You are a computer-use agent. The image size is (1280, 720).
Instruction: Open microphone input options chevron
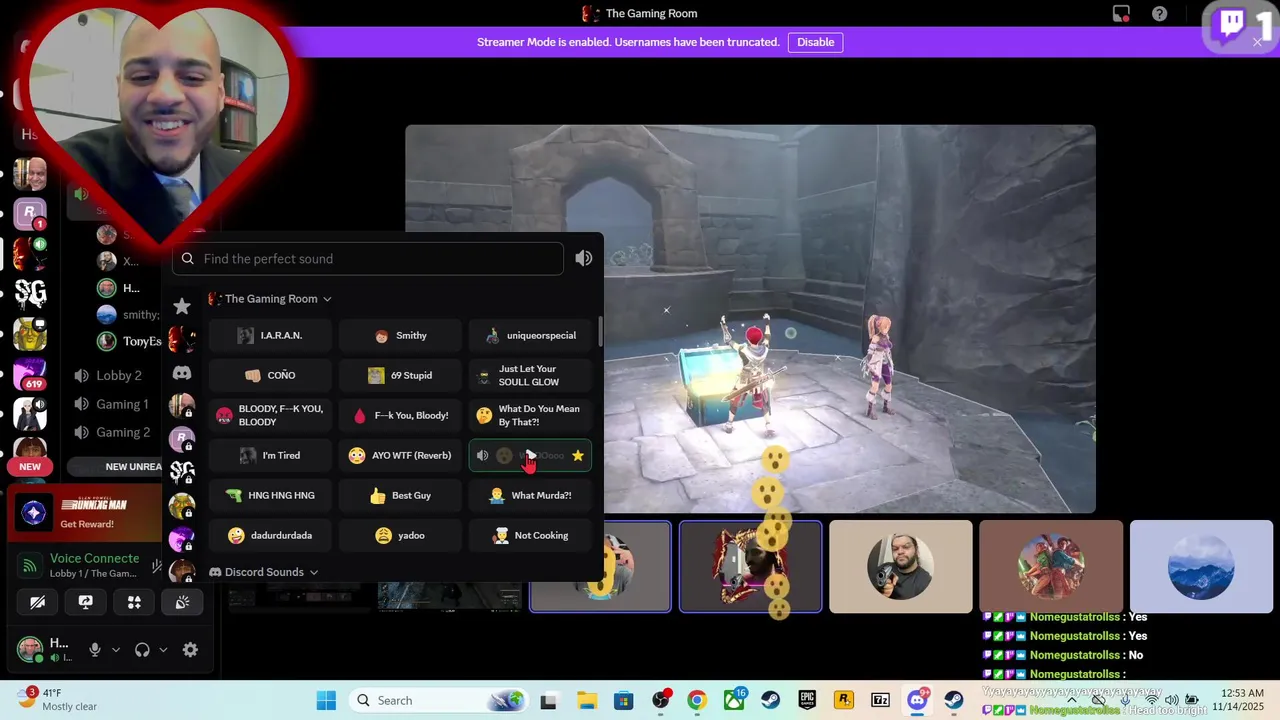[x=116, y=650]
